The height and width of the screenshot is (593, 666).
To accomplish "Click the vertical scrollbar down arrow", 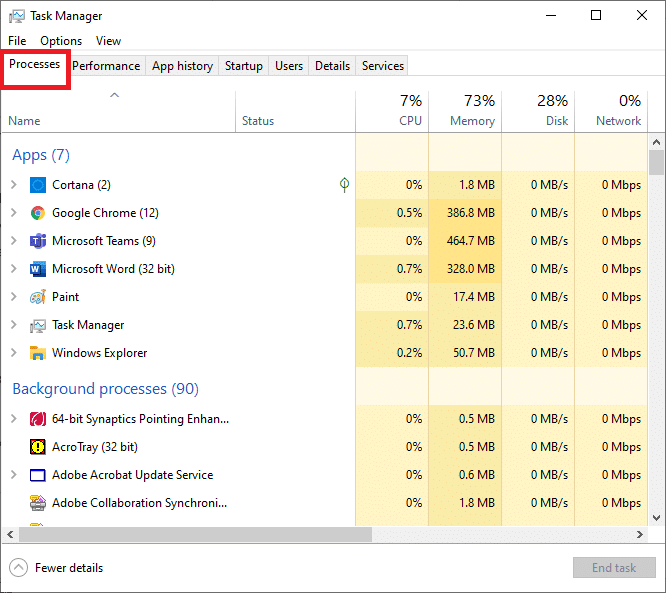I will pyautogui.click(x=657, y=517).
